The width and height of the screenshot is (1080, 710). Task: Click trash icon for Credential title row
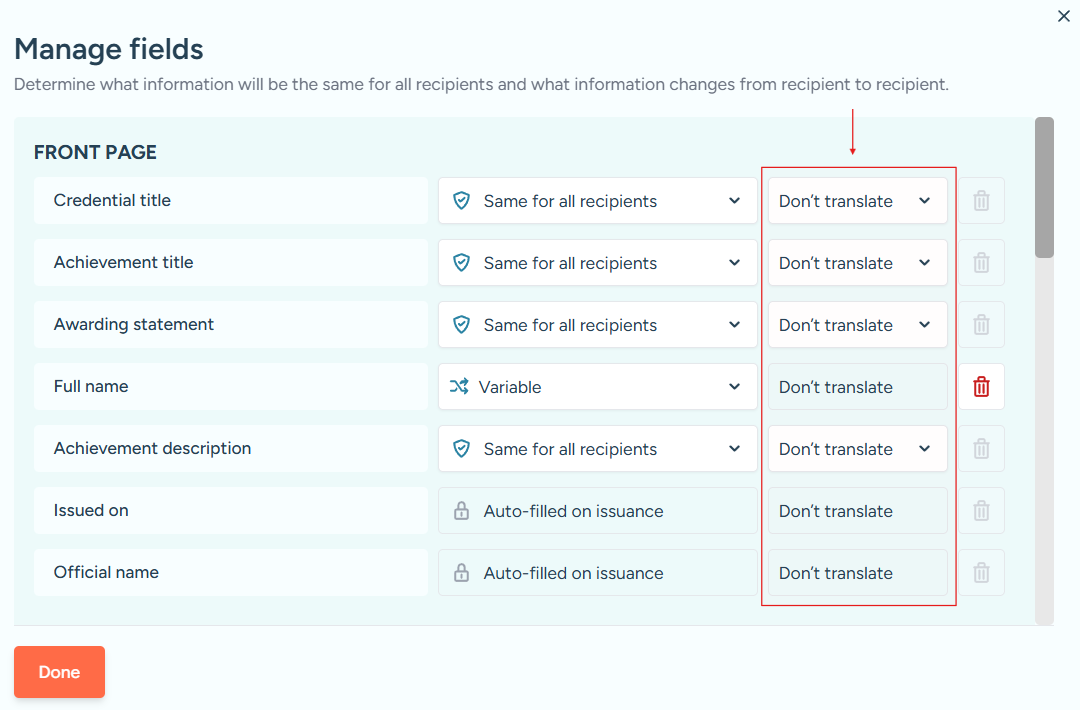[981, 201]
